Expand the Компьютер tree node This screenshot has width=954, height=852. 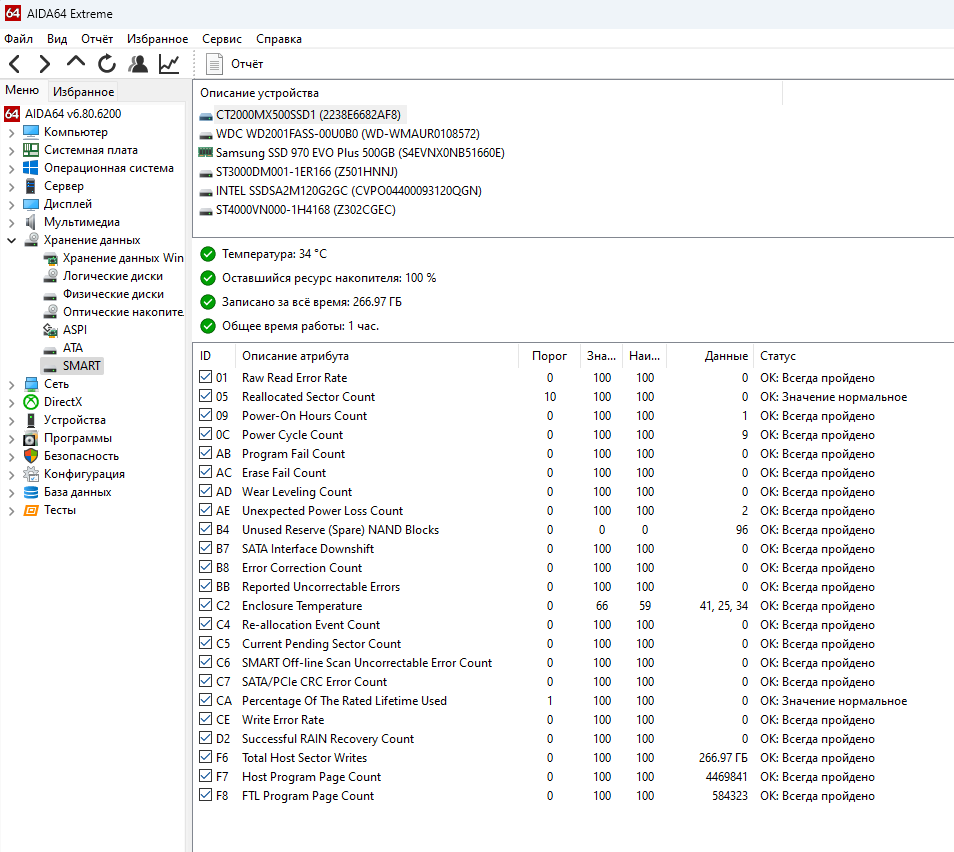point(11,132)
